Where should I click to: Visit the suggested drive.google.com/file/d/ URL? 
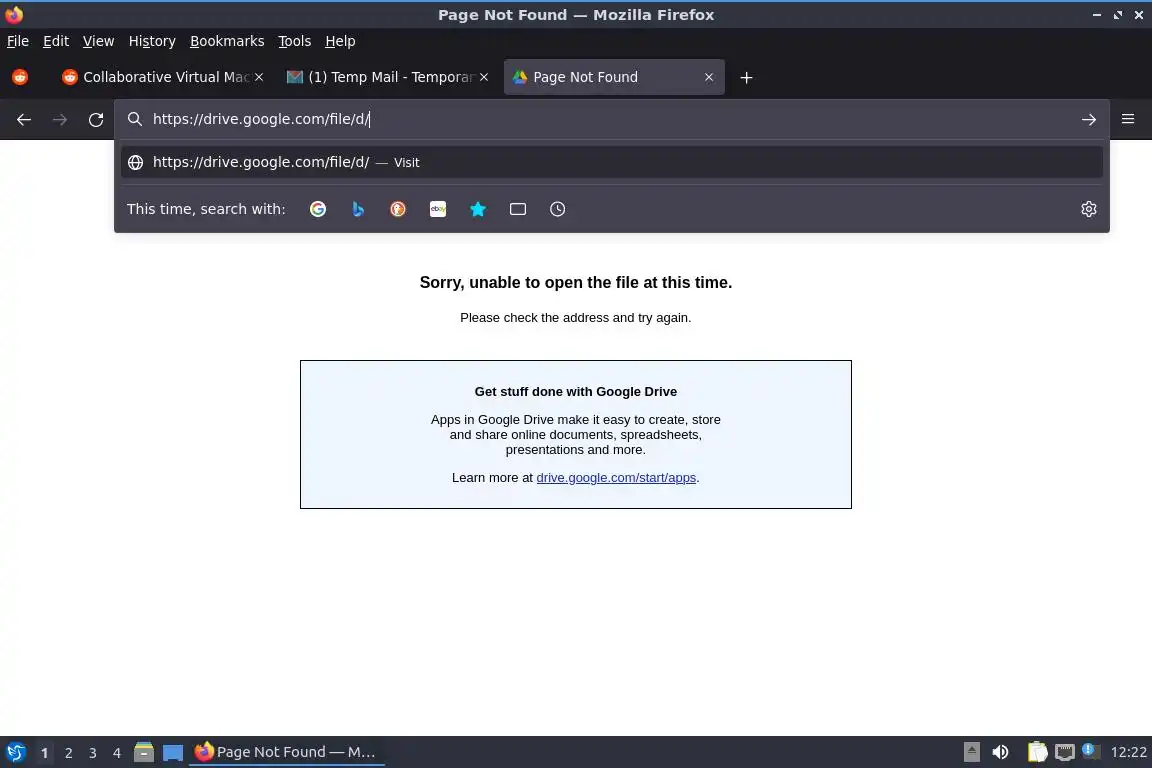click(611, 162)
